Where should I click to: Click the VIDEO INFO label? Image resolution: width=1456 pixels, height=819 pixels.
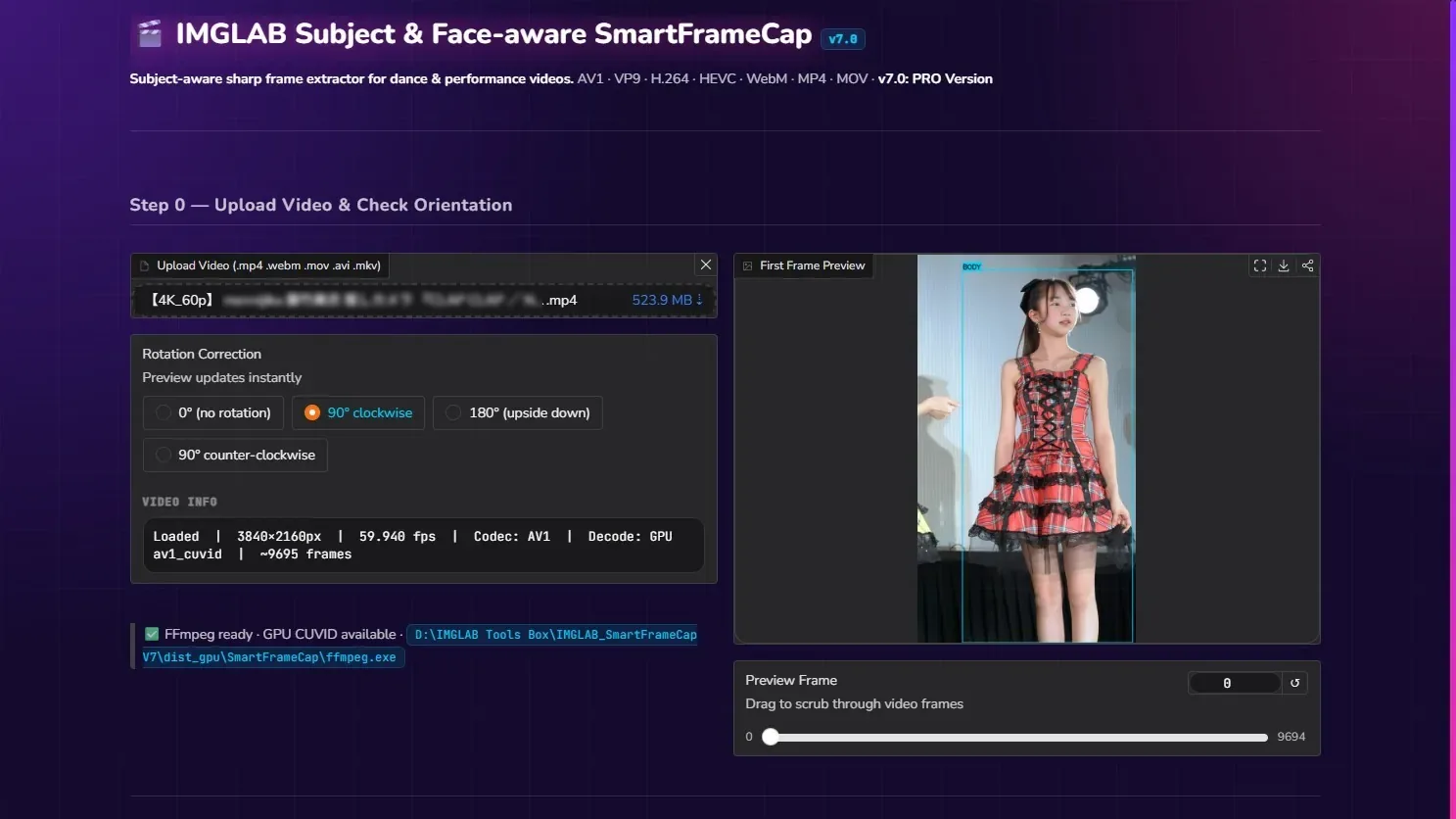coord(180,502)
